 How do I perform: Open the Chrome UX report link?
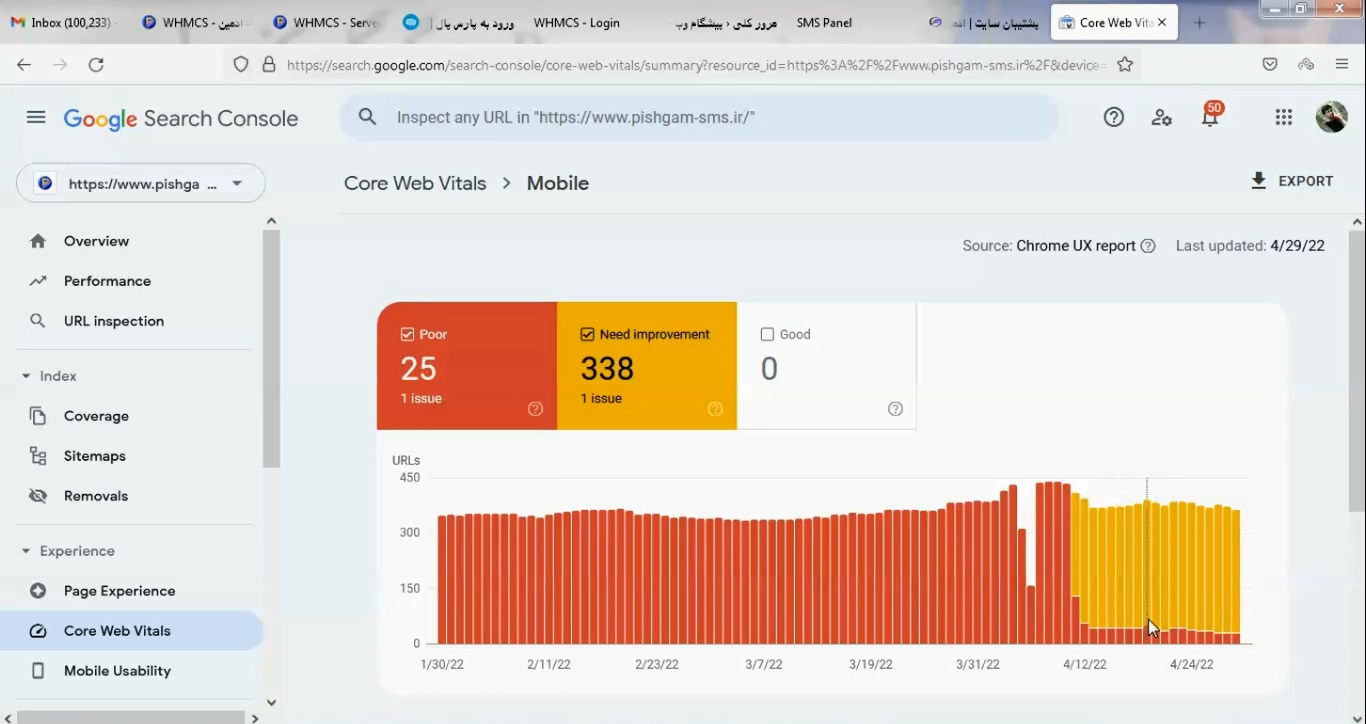(x=1076, y=246)
